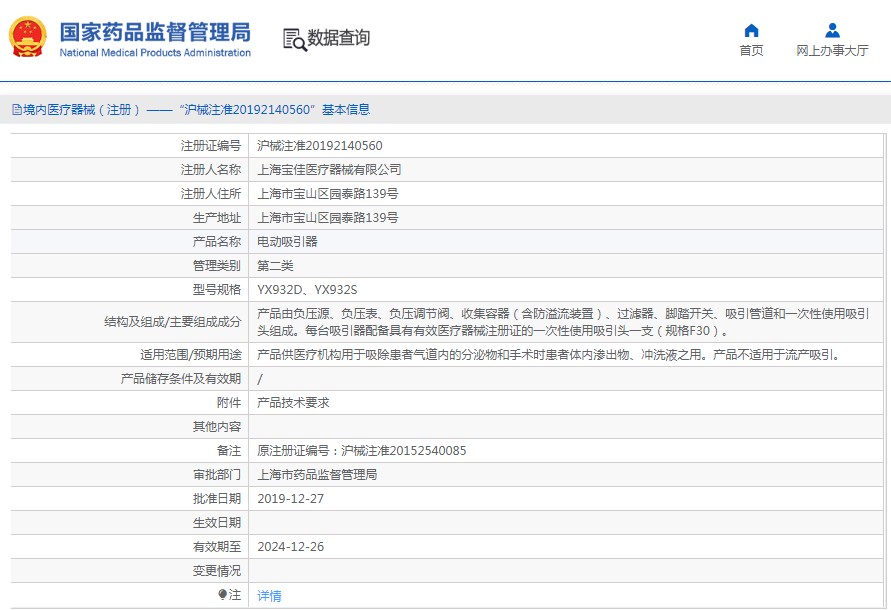Click the 适用范围 description starting 产品供医疗机构

(548, 355)
